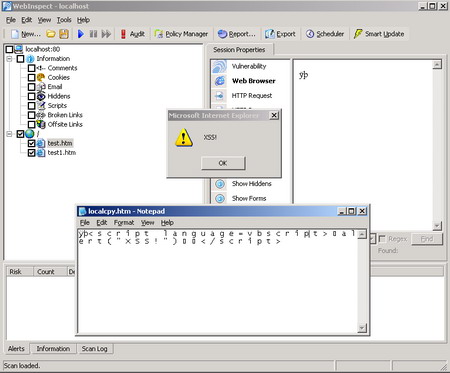Switch to the Information bottom tab
450x373 pixels.
tap(53, 349)
